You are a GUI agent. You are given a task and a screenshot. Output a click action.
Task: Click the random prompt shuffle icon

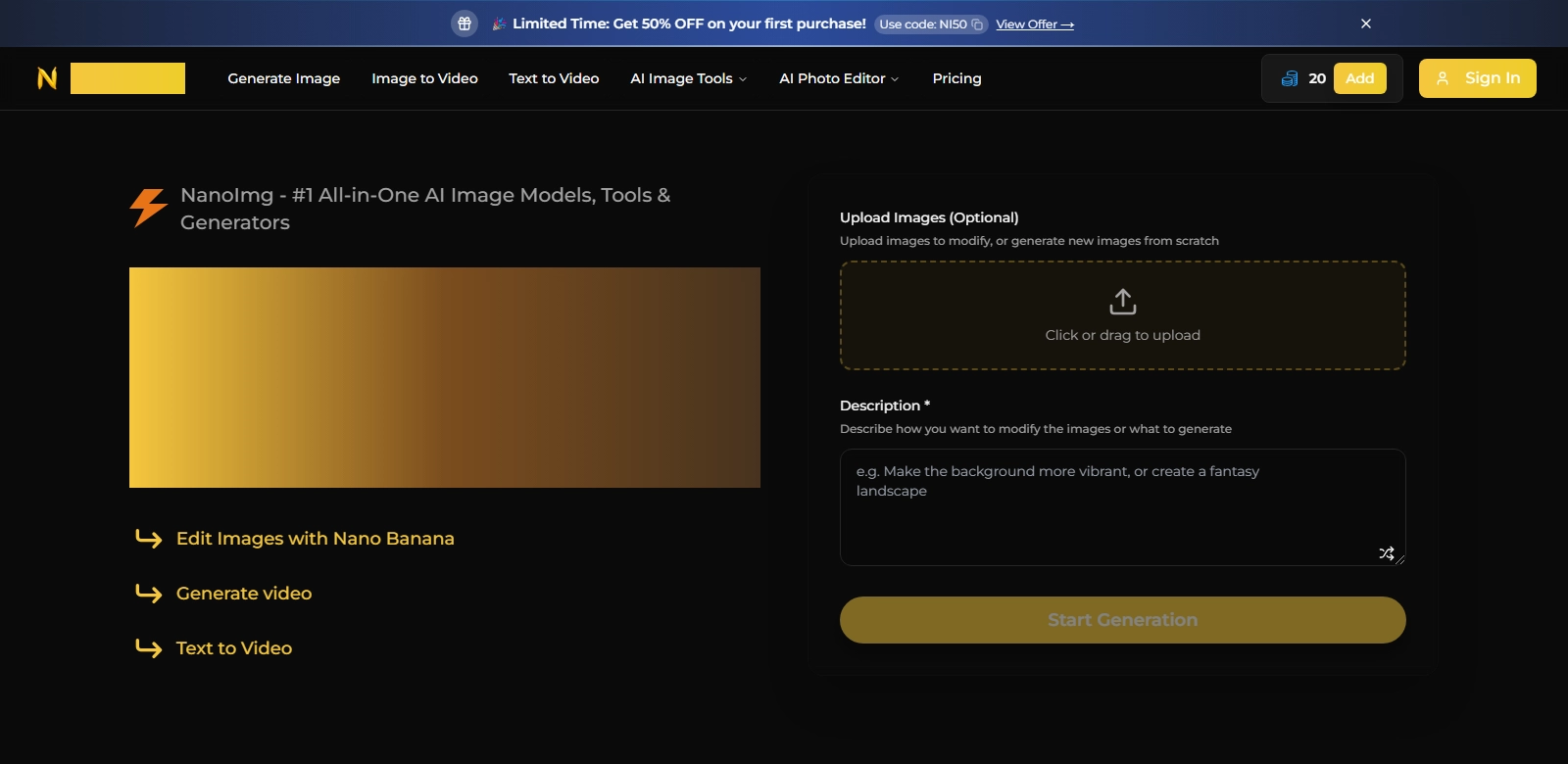[1386, 553]
